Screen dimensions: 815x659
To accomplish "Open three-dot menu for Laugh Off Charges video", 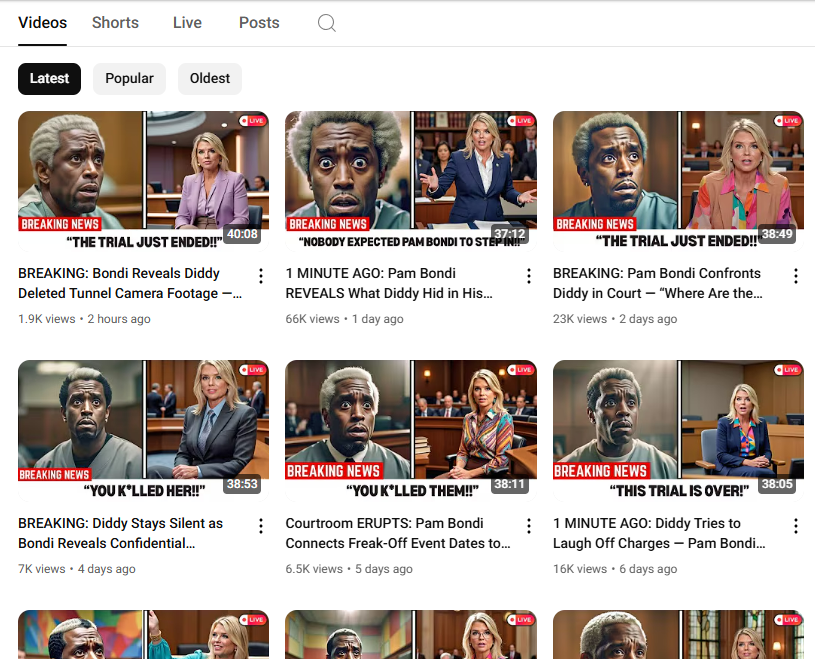I will click(x=796, y=526).
